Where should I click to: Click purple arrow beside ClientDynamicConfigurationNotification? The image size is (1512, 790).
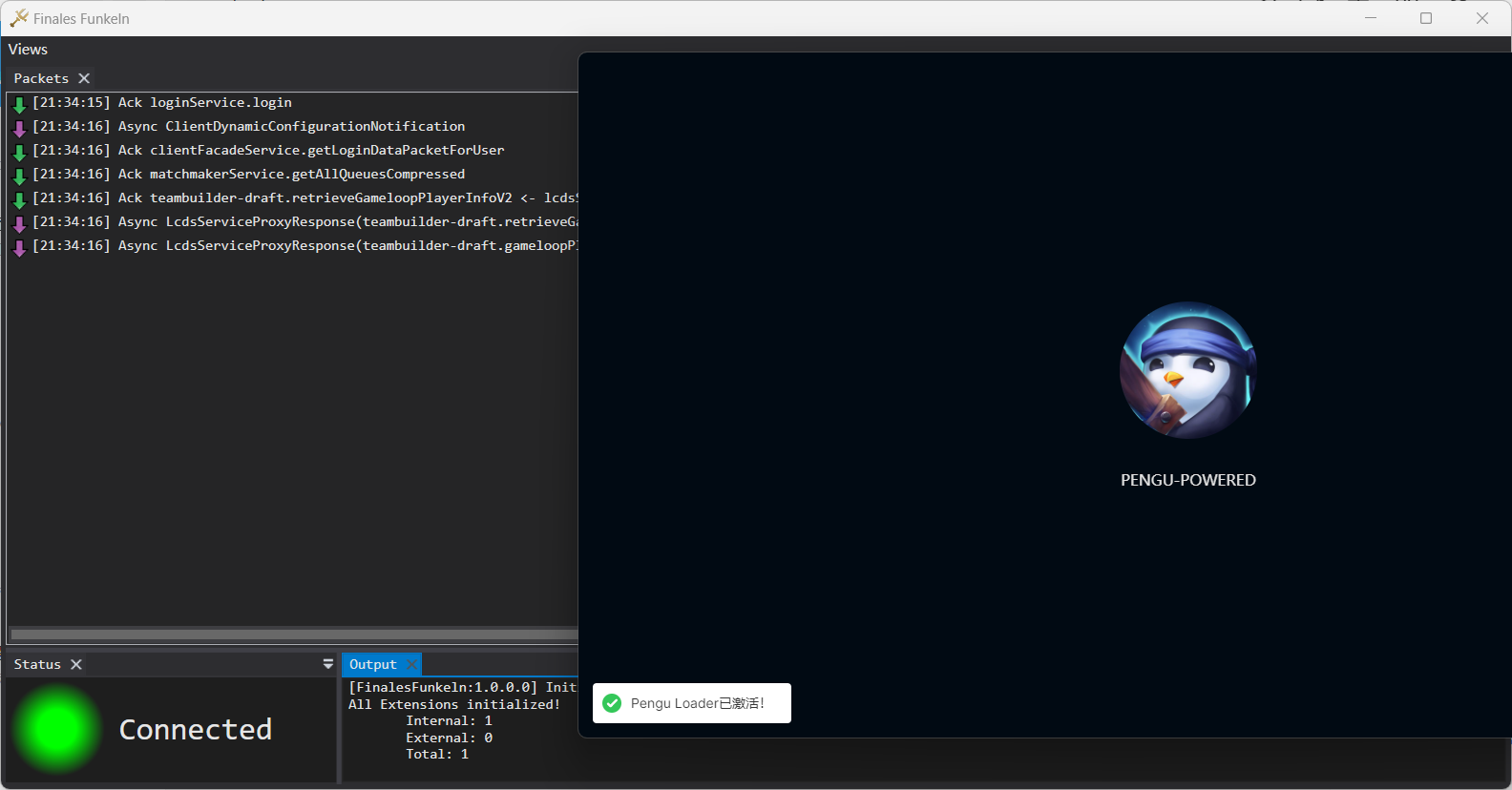[19, 129]
